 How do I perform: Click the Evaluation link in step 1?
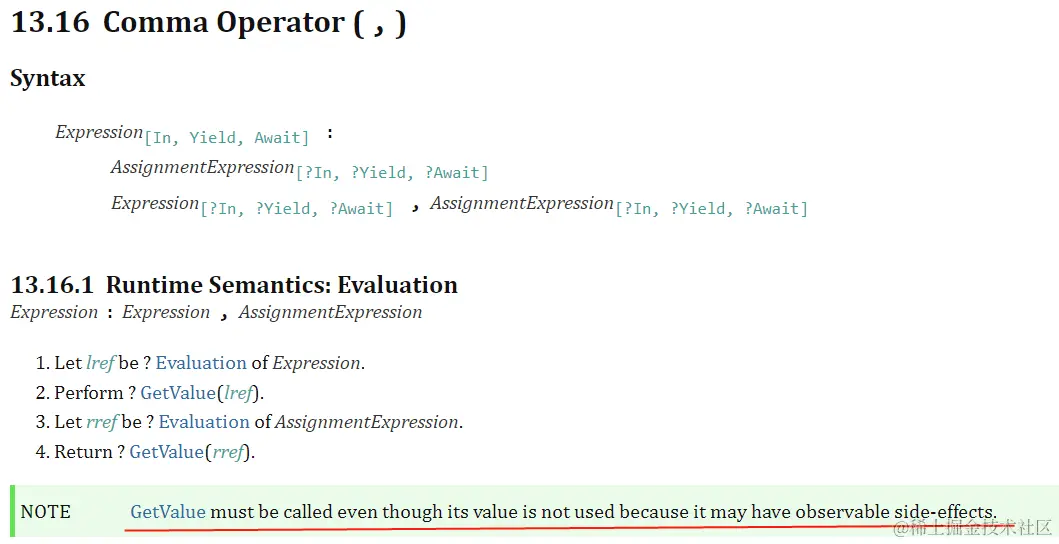pyautogui.click(x=201, y=363)
